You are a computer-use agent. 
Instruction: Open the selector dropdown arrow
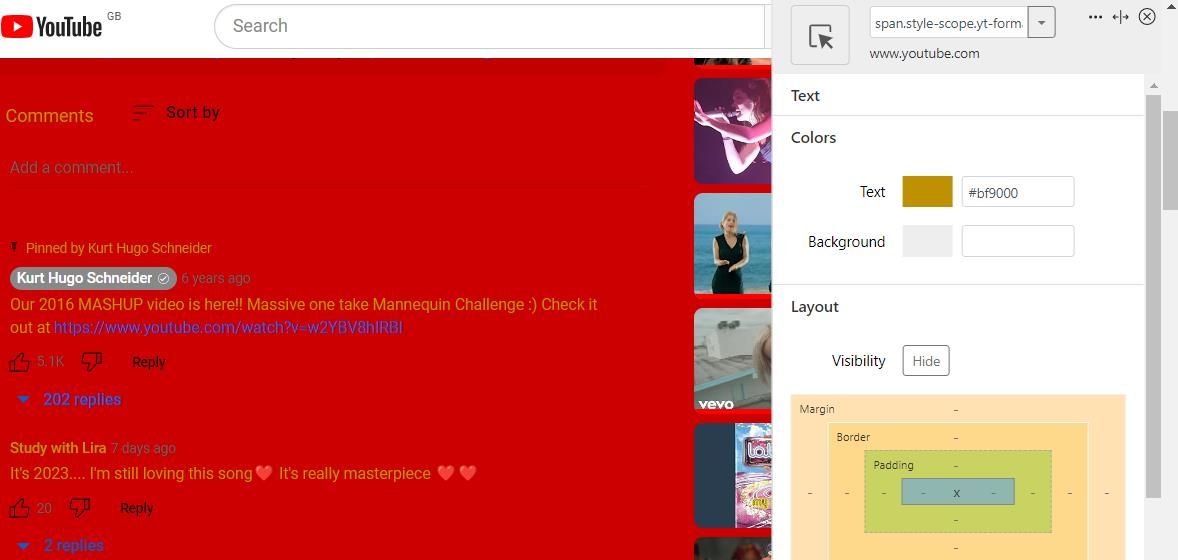coord(1041,23)
